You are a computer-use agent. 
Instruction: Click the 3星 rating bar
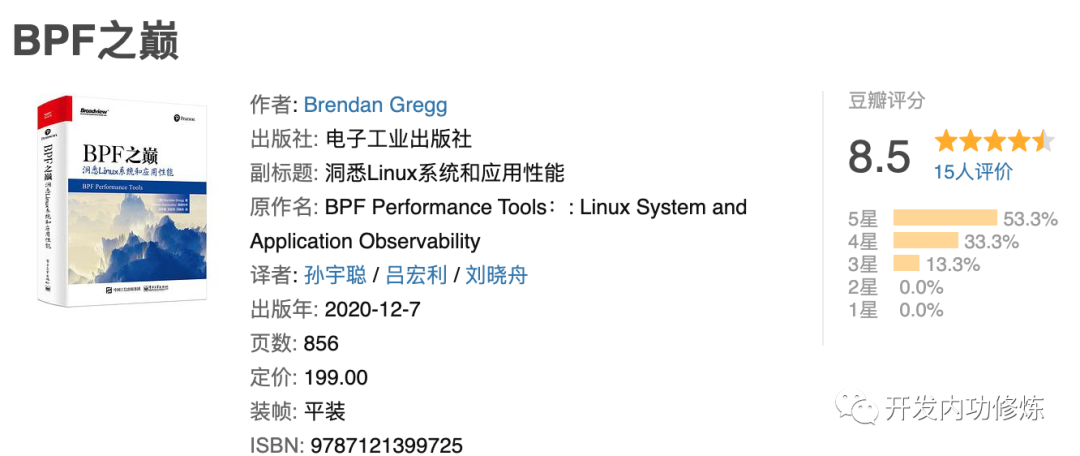[906, 263]
